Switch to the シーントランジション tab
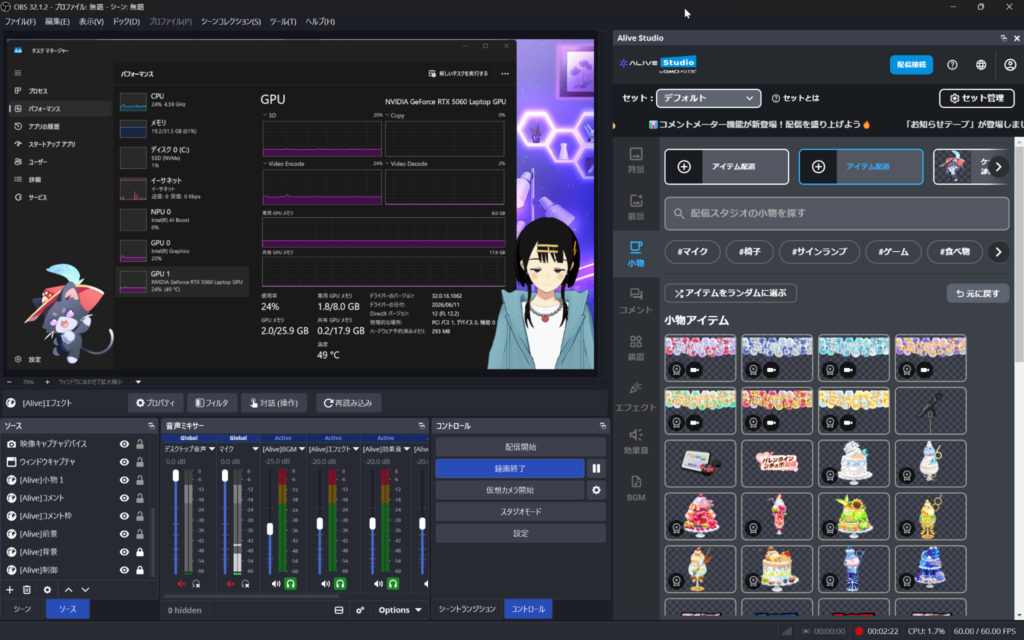The image size is (1024, 640). tap(467, 609)
